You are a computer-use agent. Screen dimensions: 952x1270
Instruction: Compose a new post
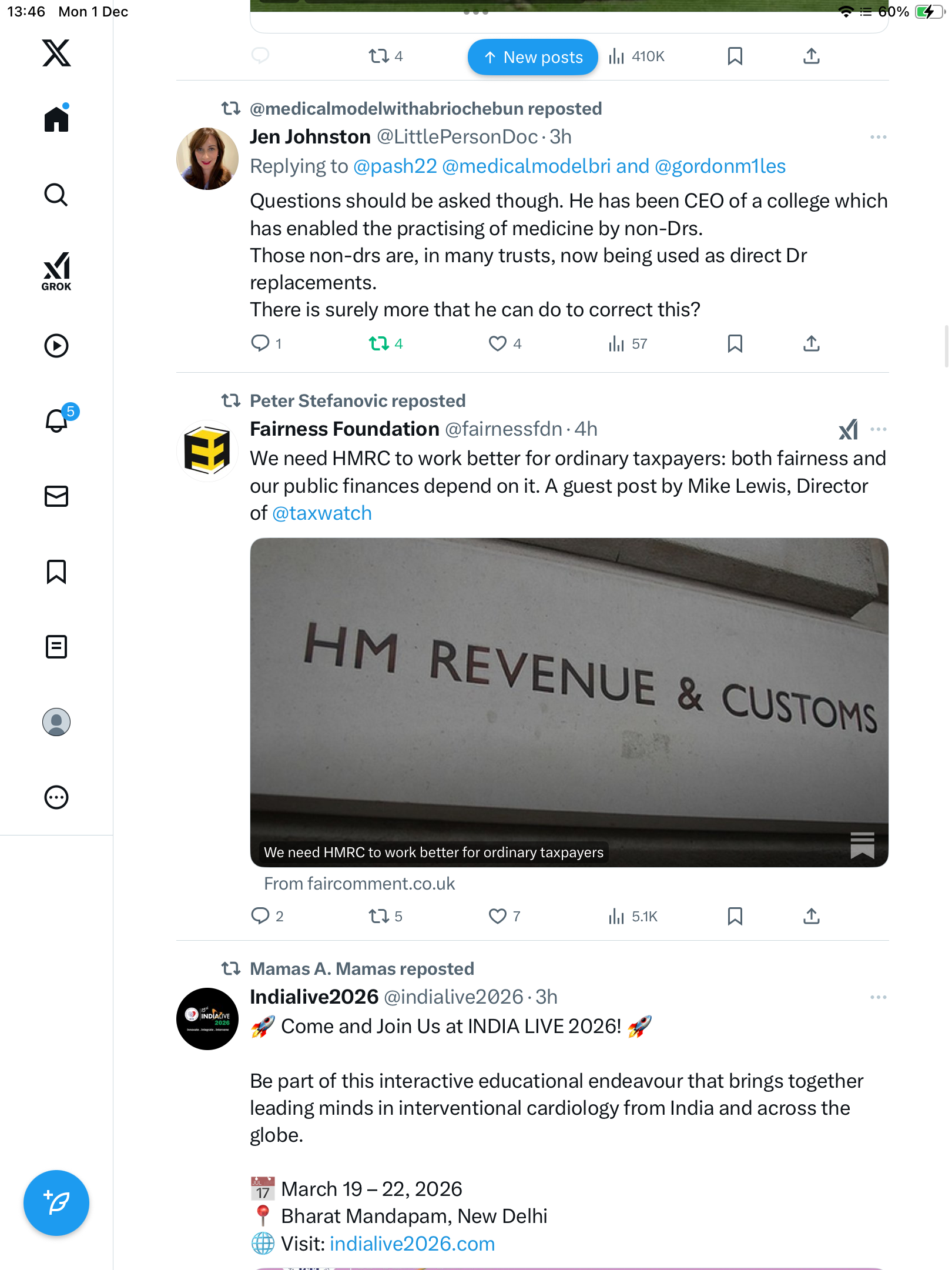pyautogui.click(x=56, y=1203)
